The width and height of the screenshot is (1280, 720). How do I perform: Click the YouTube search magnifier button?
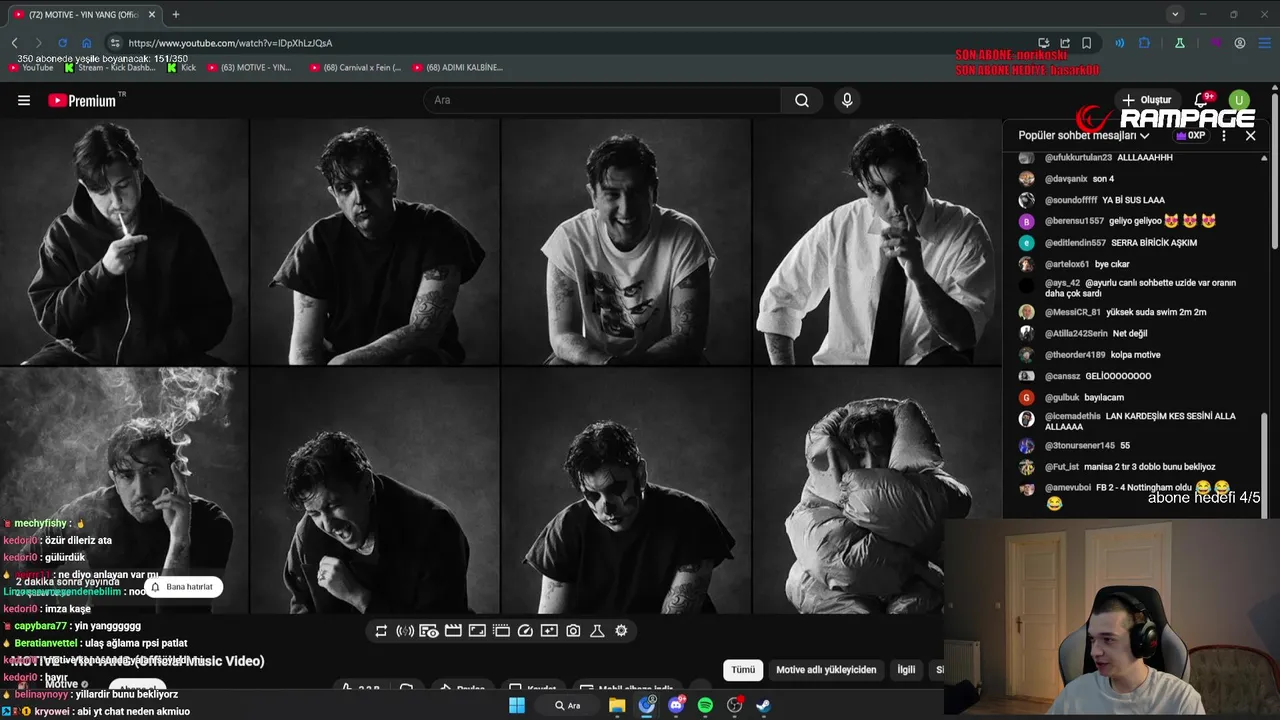pyautogui.click(x=802, y=100)
